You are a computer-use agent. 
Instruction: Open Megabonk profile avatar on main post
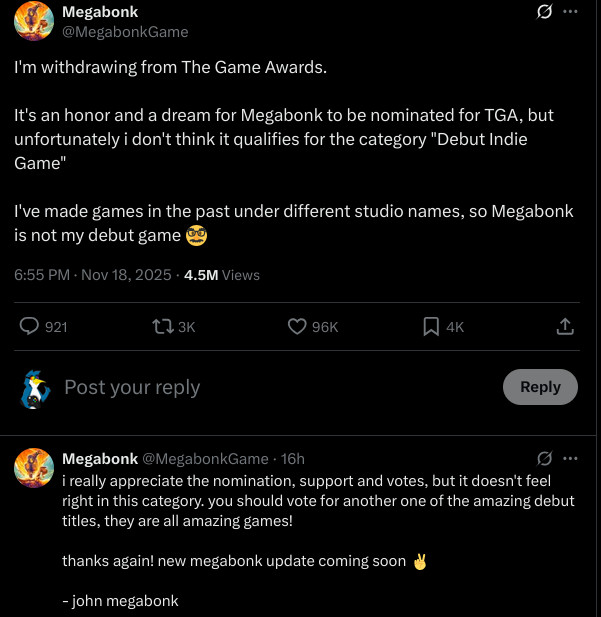[x=34, y=21]
